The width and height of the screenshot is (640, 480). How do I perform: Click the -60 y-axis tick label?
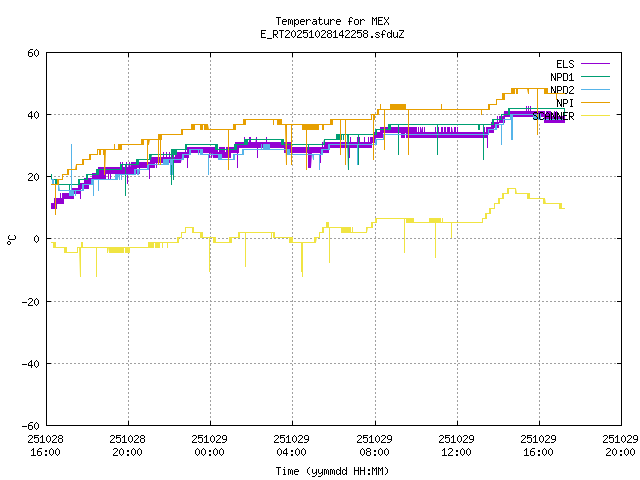[x=30, y=425]
